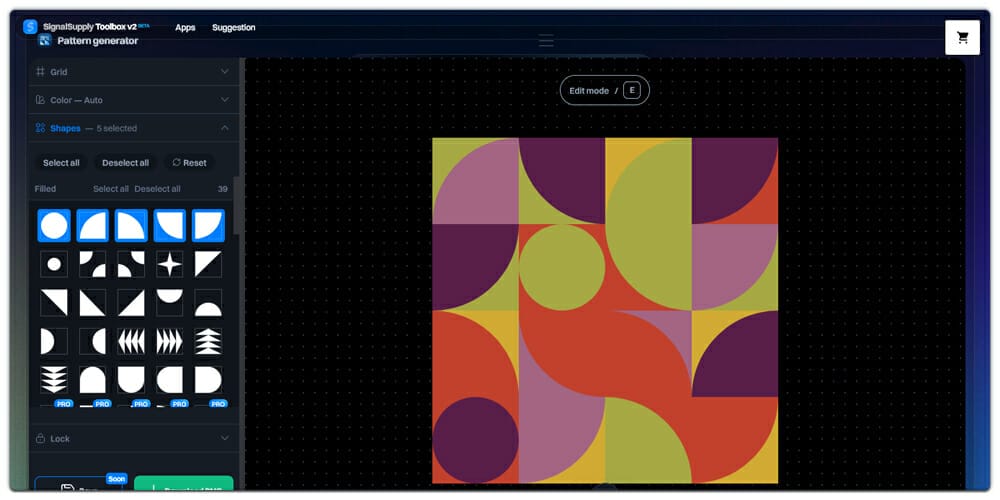This screenshot has width=1000, height=500.
Task: Select triangle with right angle at bottom-left
Action: click(92, 303)
